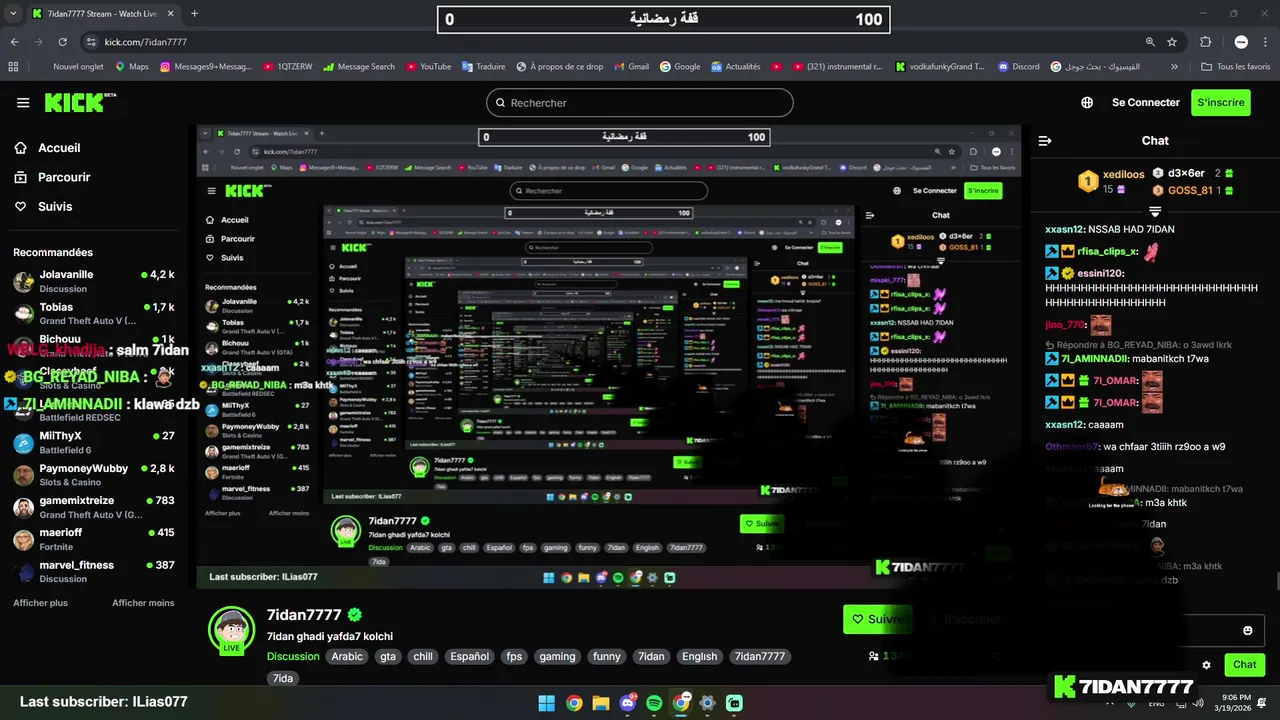Click the browser reload page icon
The image size is (1280, 720).
click(62, 42)
